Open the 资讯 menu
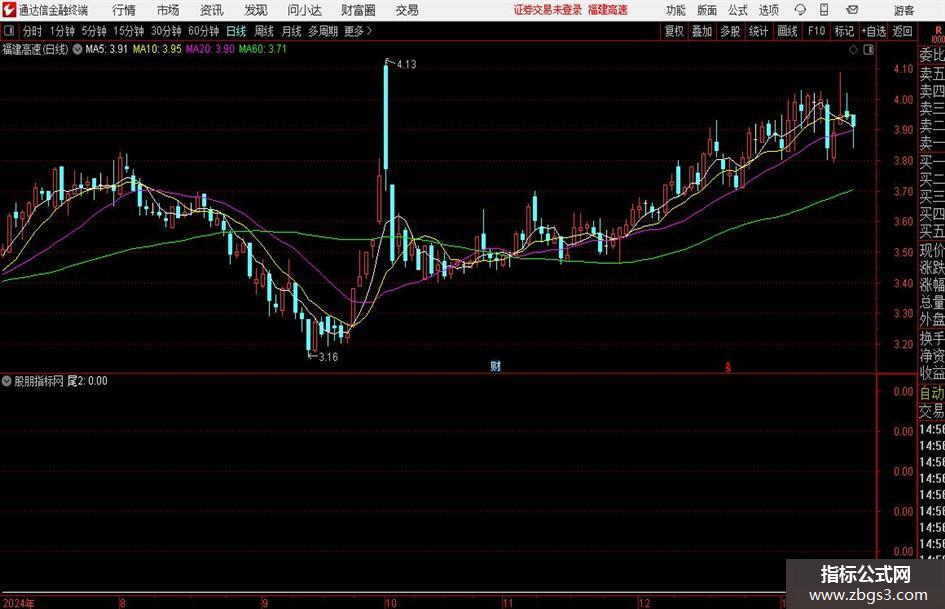 tap(212, 10)
